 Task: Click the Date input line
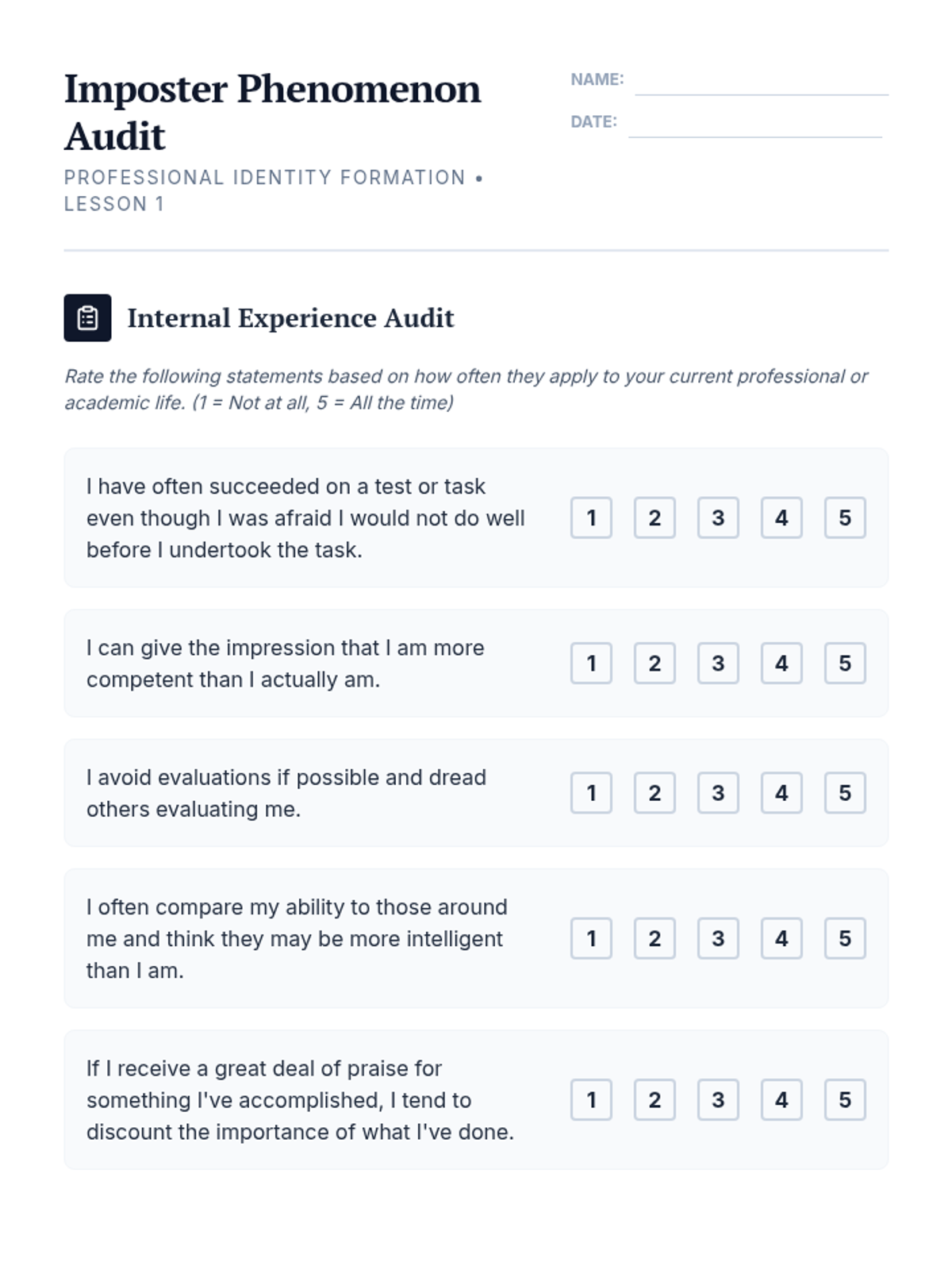[x=754, y=125]
